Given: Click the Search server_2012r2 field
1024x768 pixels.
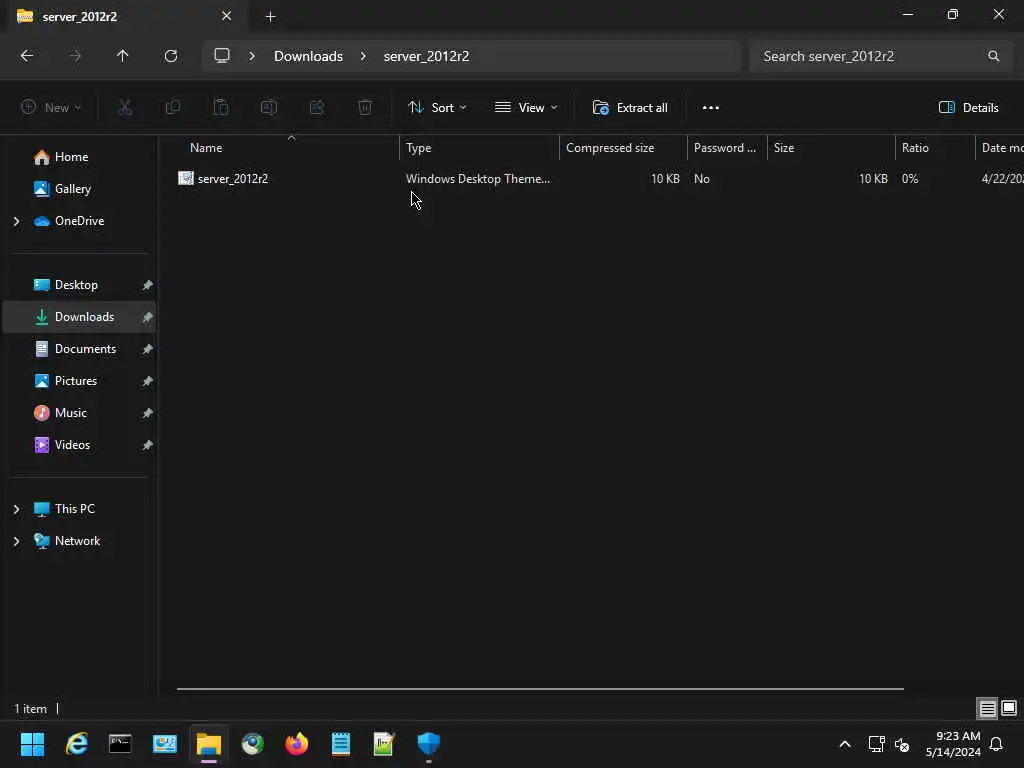Looking at the screenshot, I should click(879, 56).
